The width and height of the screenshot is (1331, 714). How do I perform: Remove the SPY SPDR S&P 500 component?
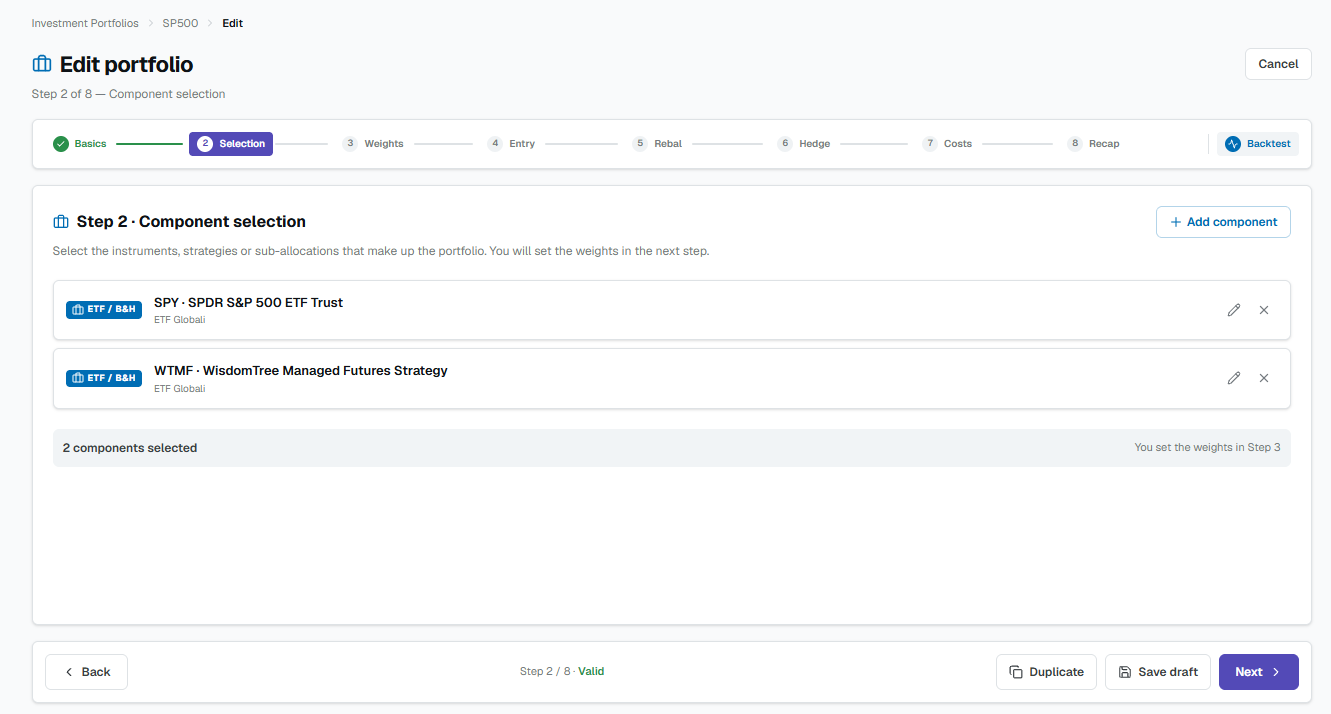pyautogui.click(x=1264, y=310)
